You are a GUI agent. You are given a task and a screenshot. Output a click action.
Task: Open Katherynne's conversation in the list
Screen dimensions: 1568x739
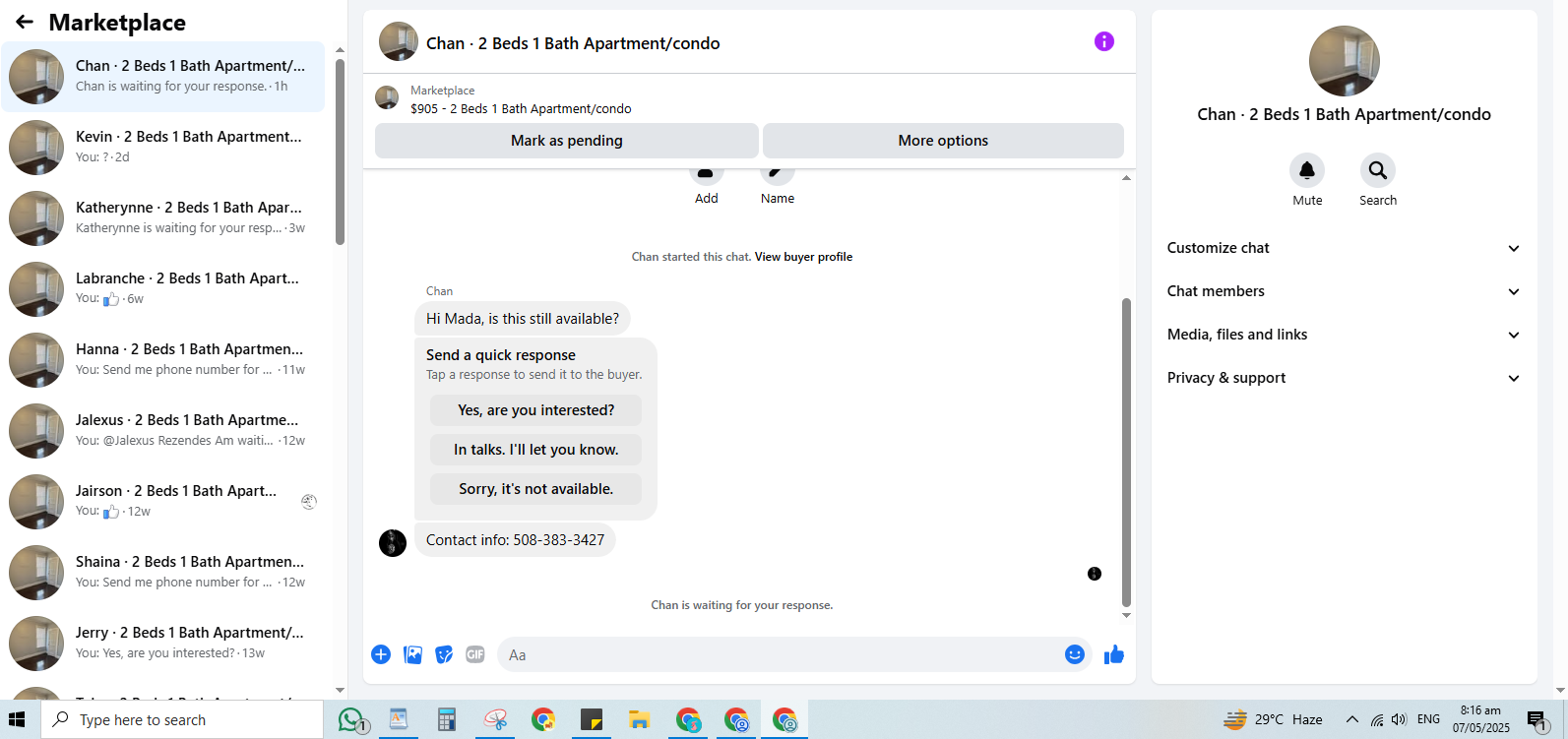click(x=163, y=218)
